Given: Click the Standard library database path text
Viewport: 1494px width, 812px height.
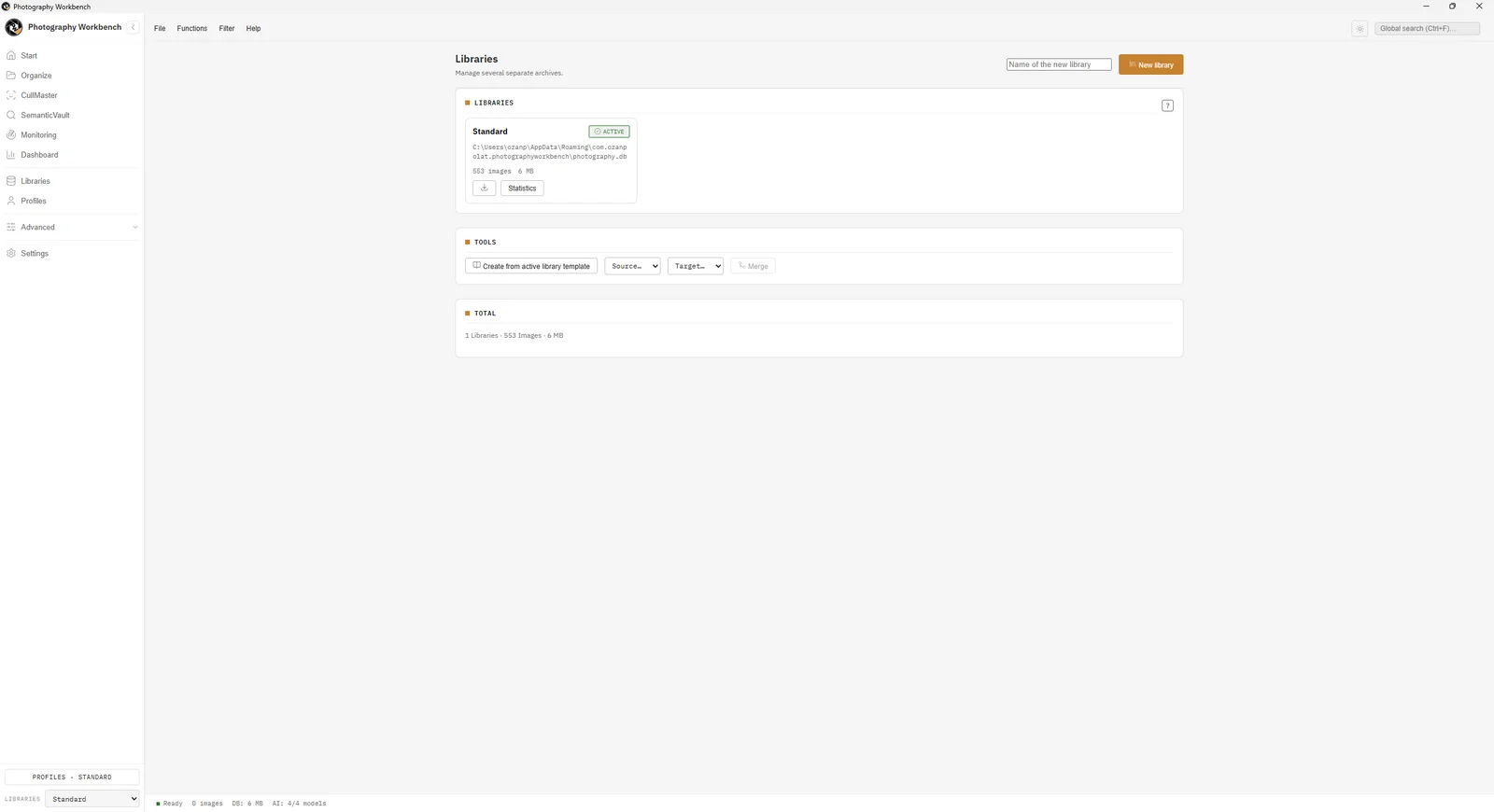Looking at the screenshot, I should 550,152.
